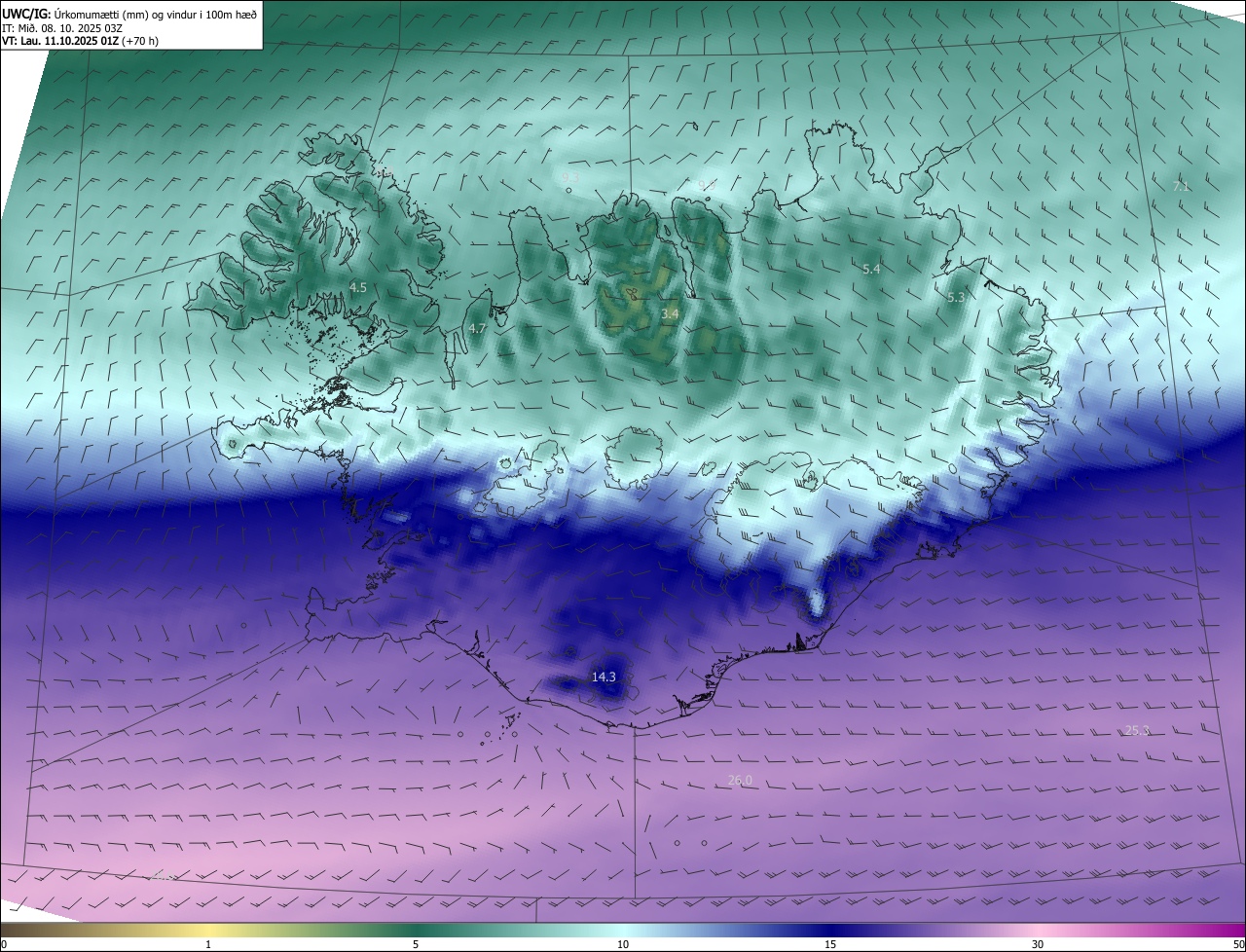Click the color scale tick label 5
The width and height of the screenshot is (1246, 952).
click(x=416, y=944)
